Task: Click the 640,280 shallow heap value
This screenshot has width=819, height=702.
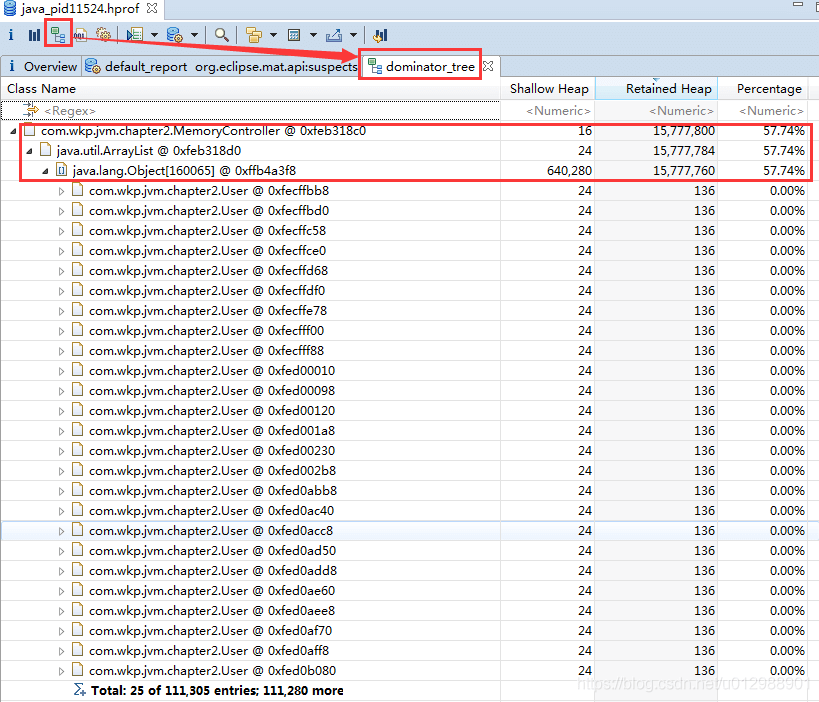Action: [569, 171]
